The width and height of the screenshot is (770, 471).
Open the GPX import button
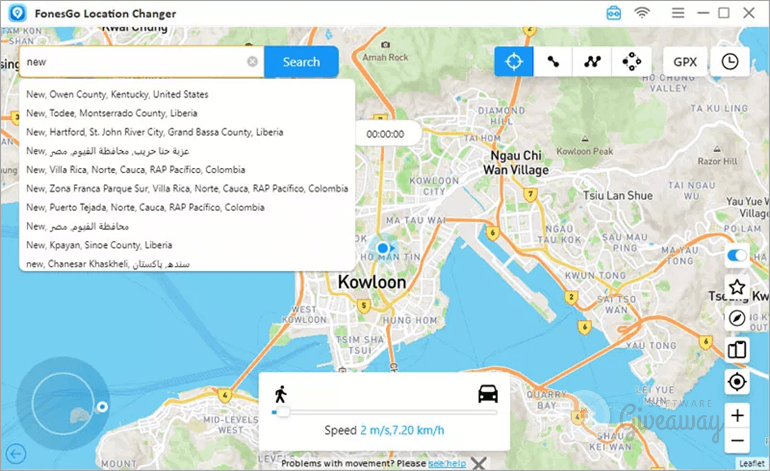point(685,62)
